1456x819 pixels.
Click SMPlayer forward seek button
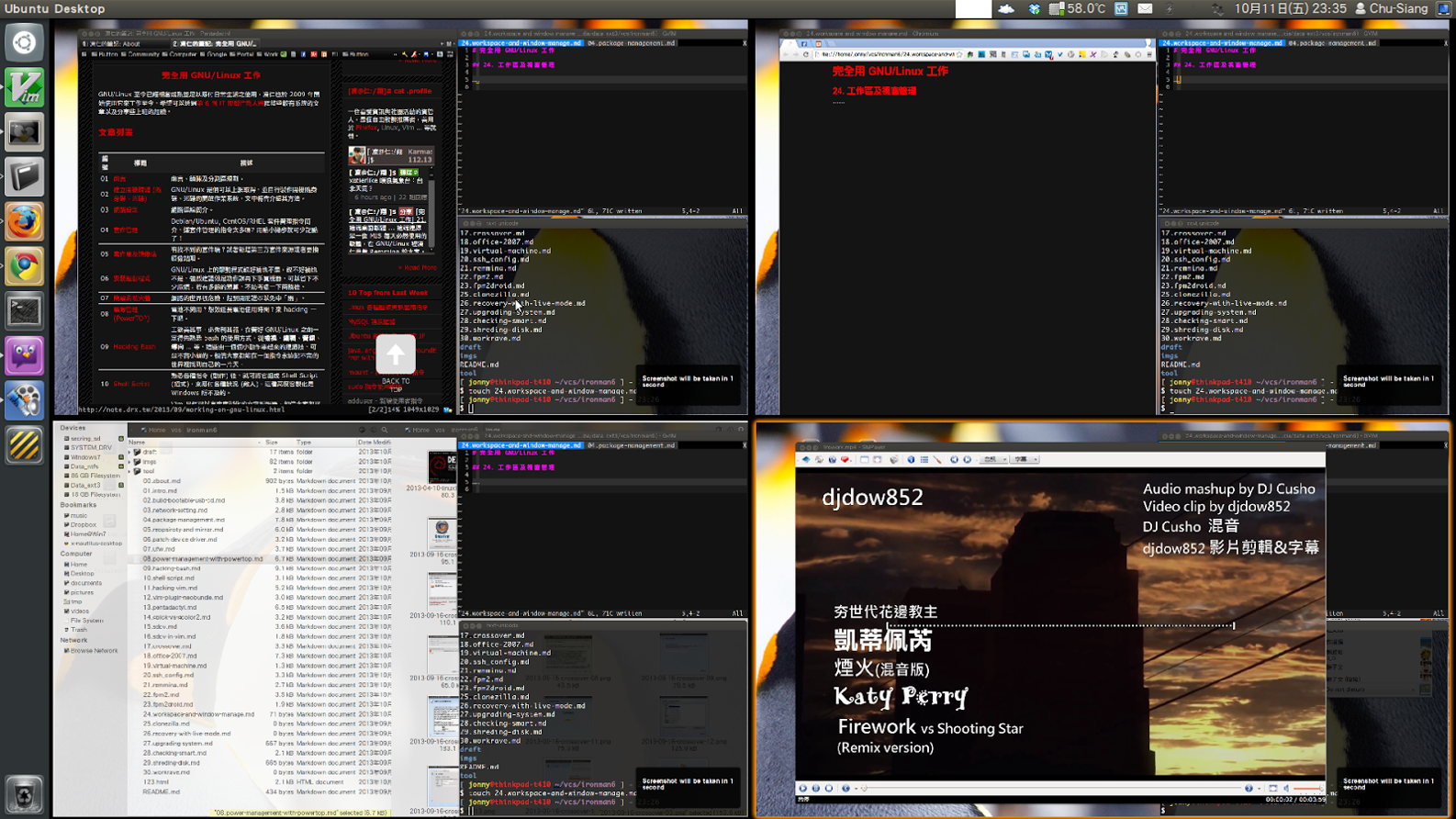[x=1249, y=788]
